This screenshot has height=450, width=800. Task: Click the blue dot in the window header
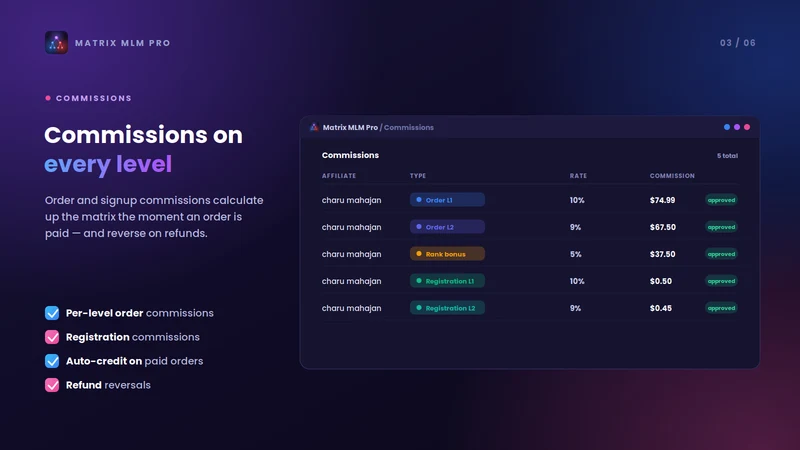[x=727, y=127]
